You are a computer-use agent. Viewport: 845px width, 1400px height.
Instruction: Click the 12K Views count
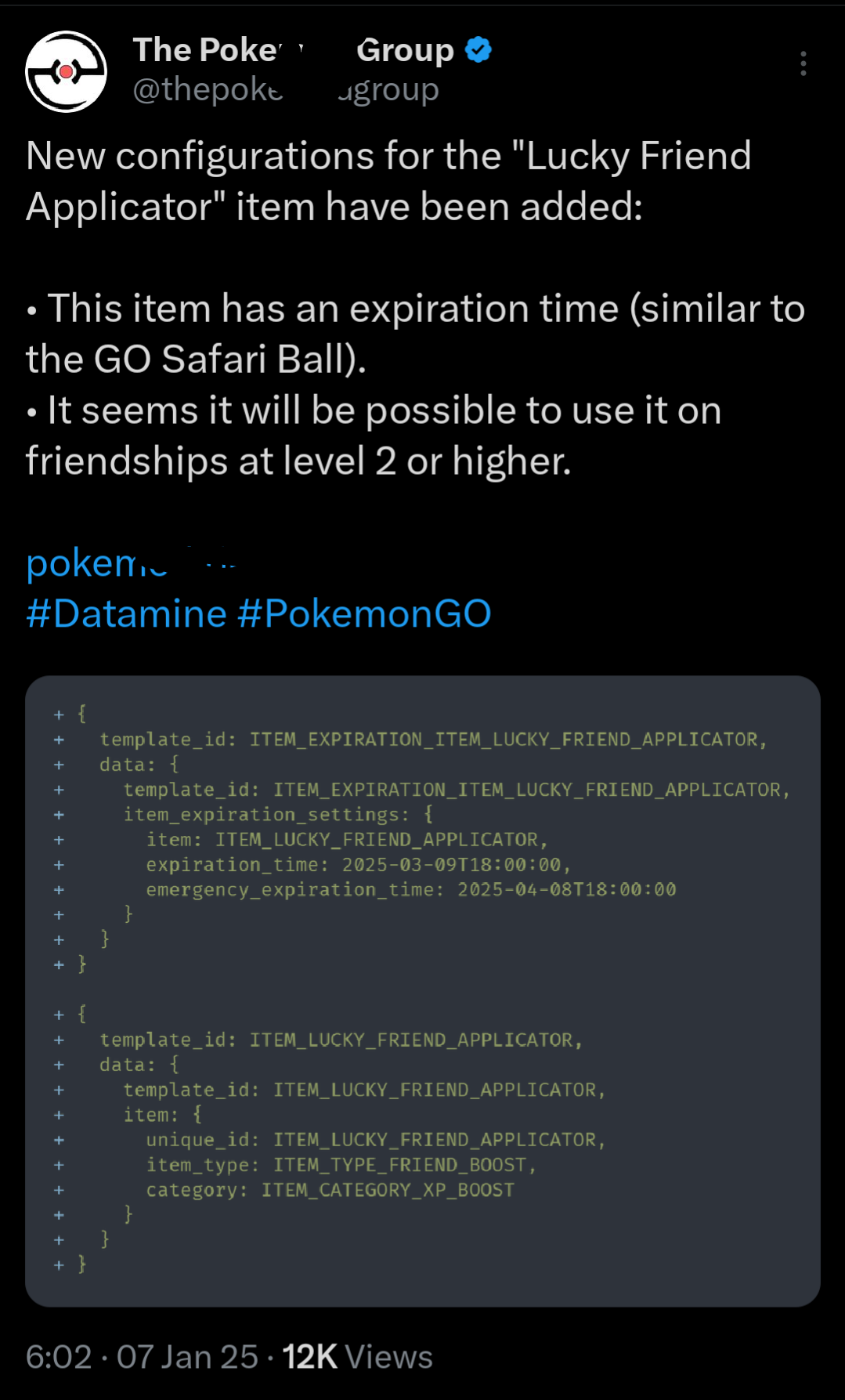357,1357
